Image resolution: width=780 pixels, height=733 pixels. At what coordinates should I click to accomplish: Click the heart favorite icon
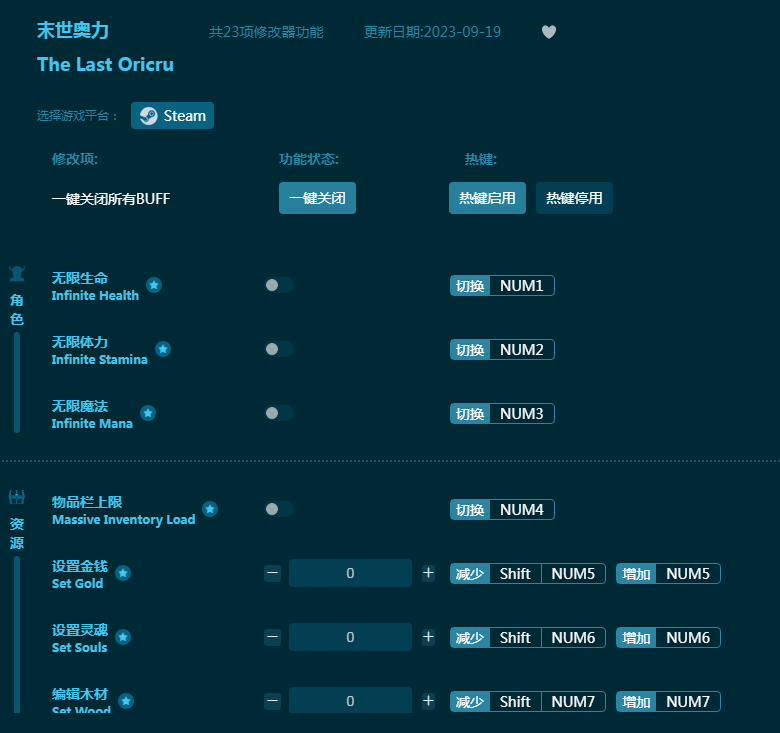[549, 32]
